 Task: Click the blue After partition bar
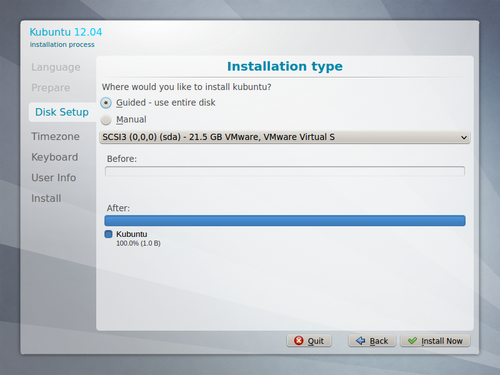(x=285, y=221)
